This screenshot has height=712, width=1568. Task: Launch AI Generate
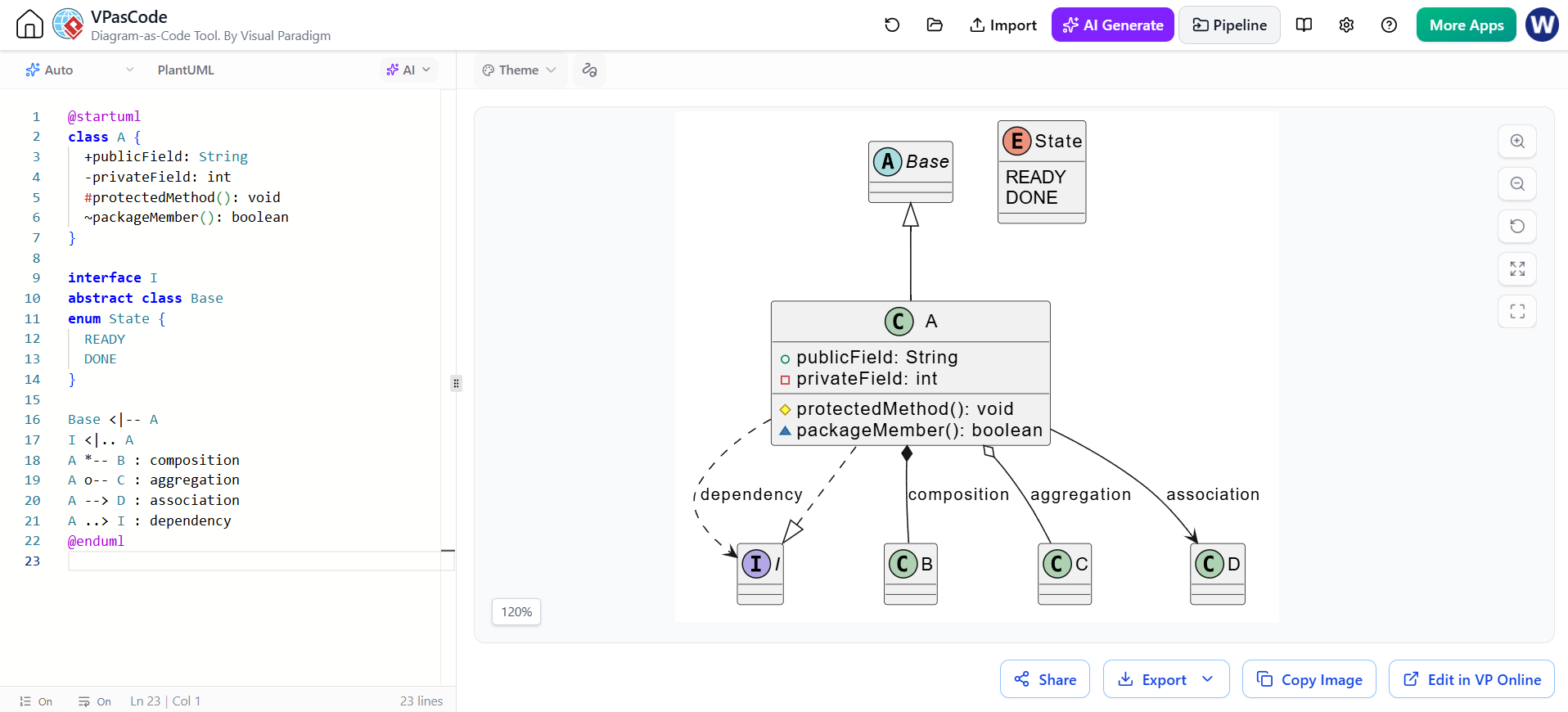[1112, 25]
